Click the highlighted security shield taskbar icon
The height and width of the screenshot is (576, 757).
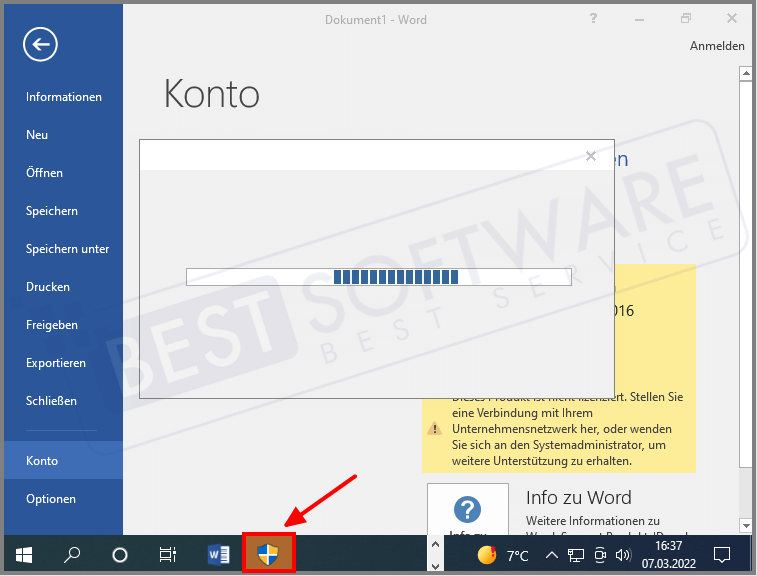click(x=268, y=554)
